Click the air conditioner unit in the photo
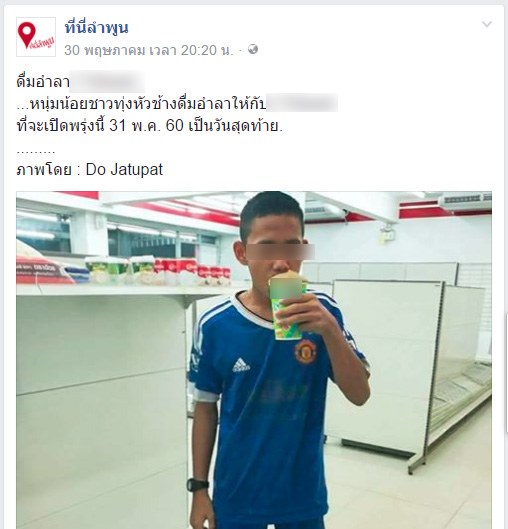The width and height of the screenshot is (508, 529). click(x=465, y=200)
